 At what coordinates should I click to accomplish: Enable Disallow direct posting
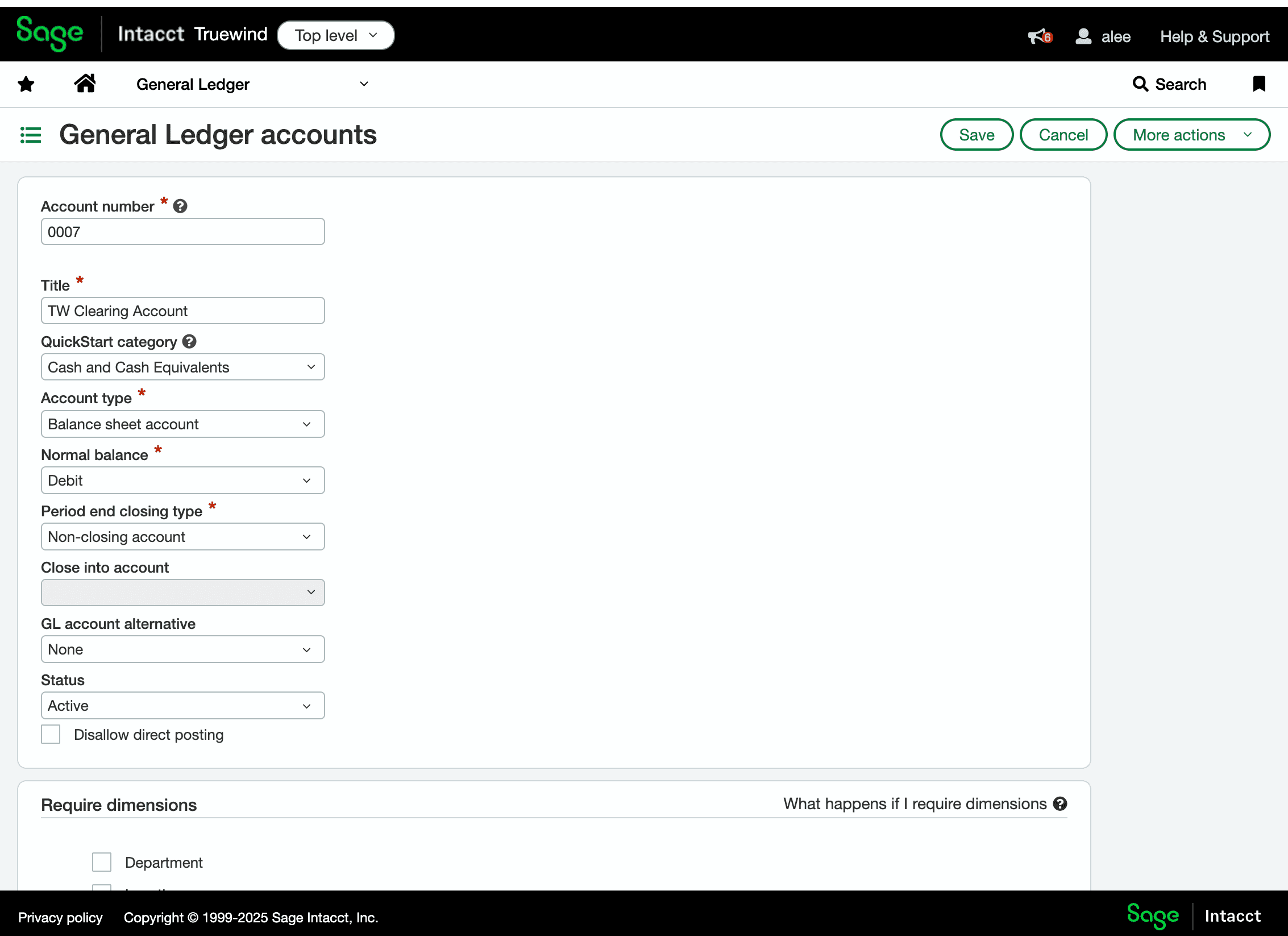51,734
